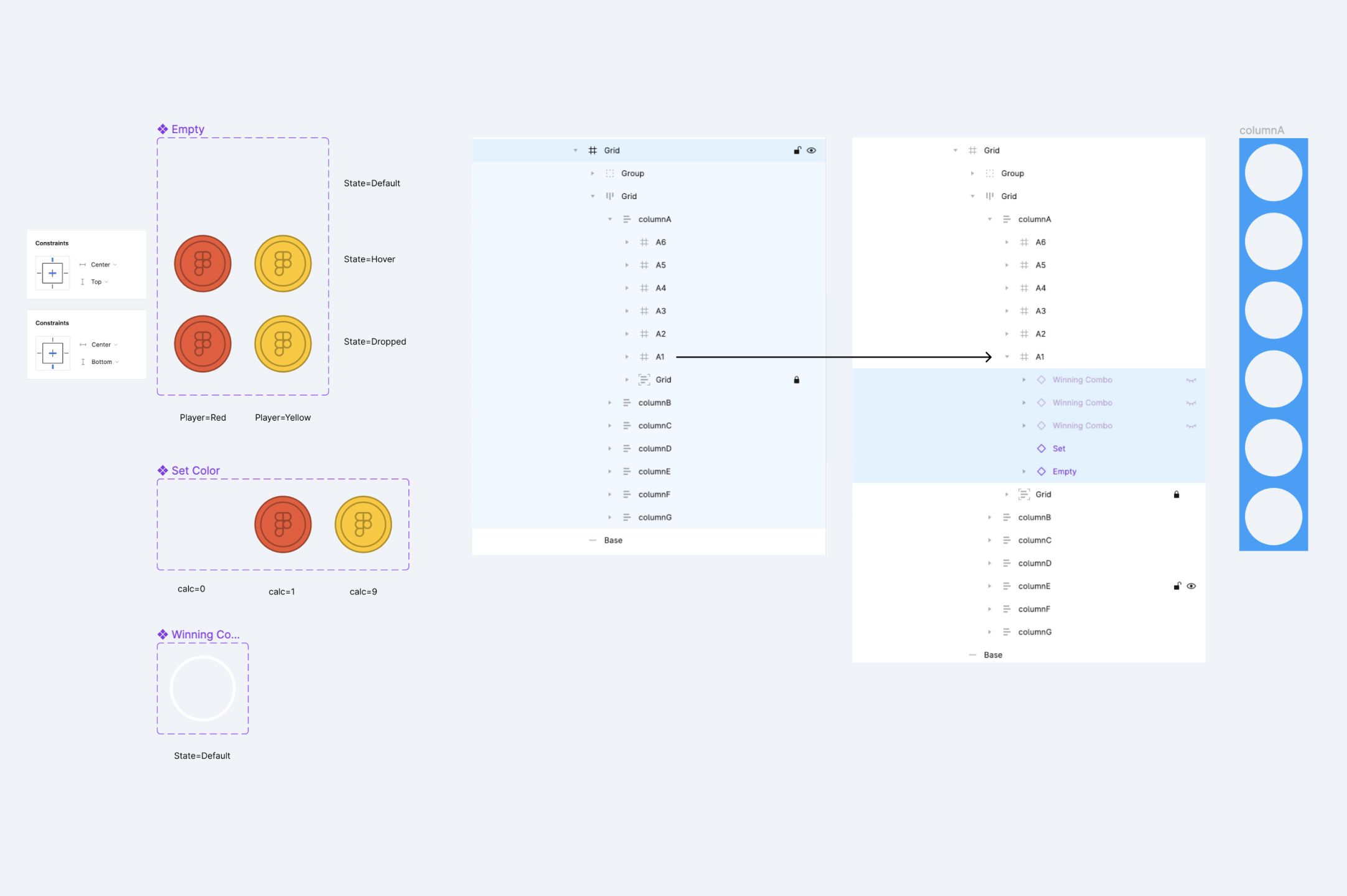
Task: Click the Winning Co... component title
Action: pyautogui.click(x=205, y=634)
